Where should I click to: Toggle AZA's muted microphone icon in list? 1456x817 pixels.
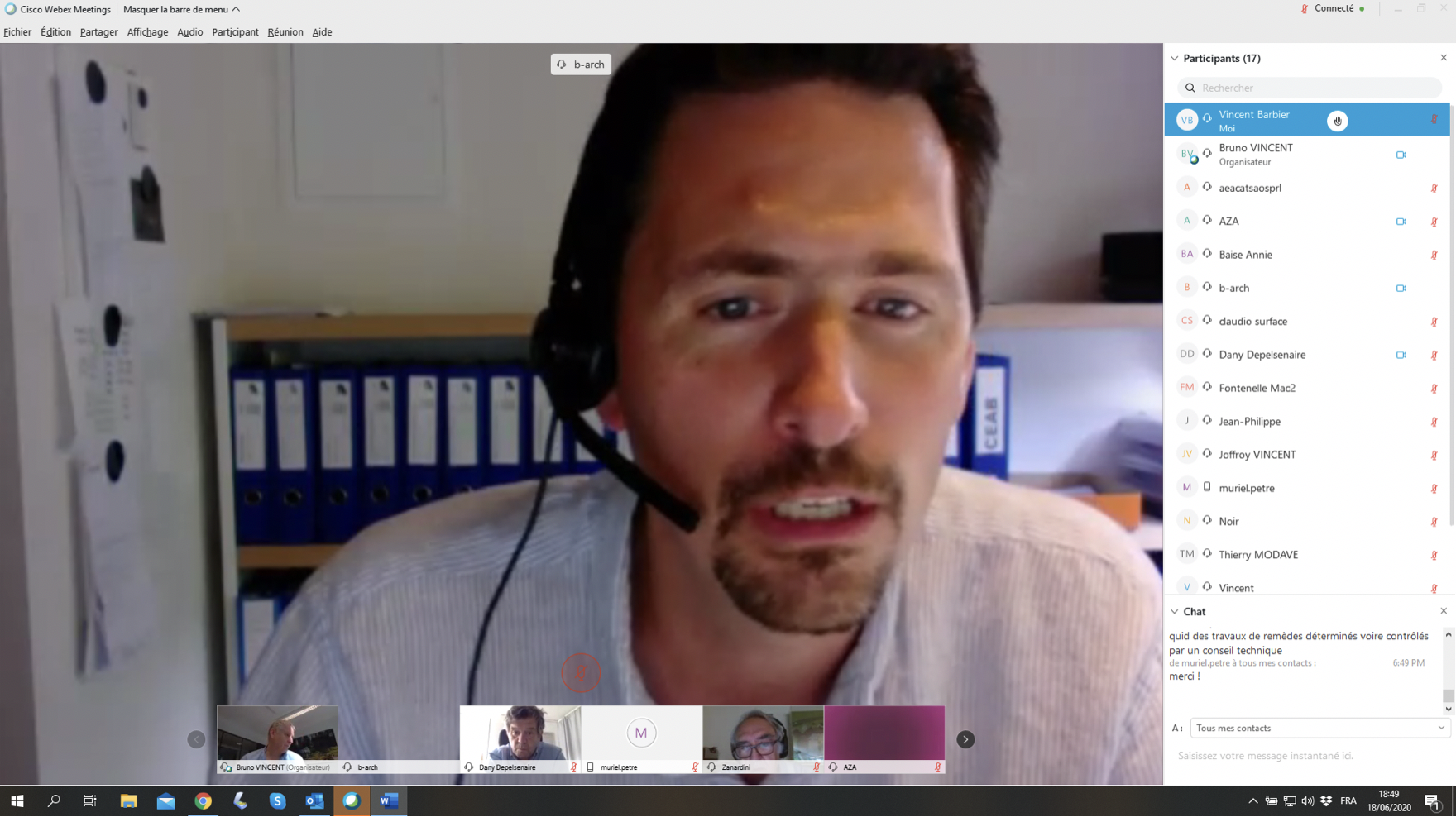[x=1434, y=222]
